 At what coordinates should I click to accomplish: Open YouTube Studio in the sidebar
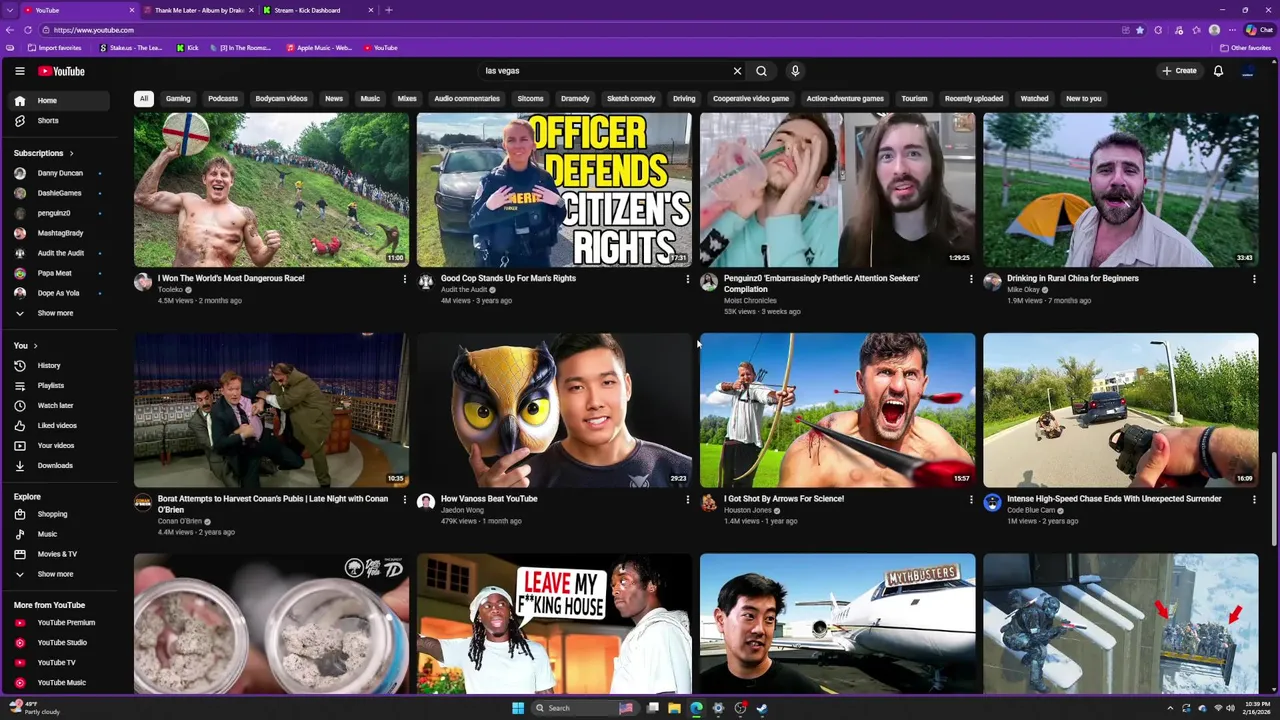point(62,643)
